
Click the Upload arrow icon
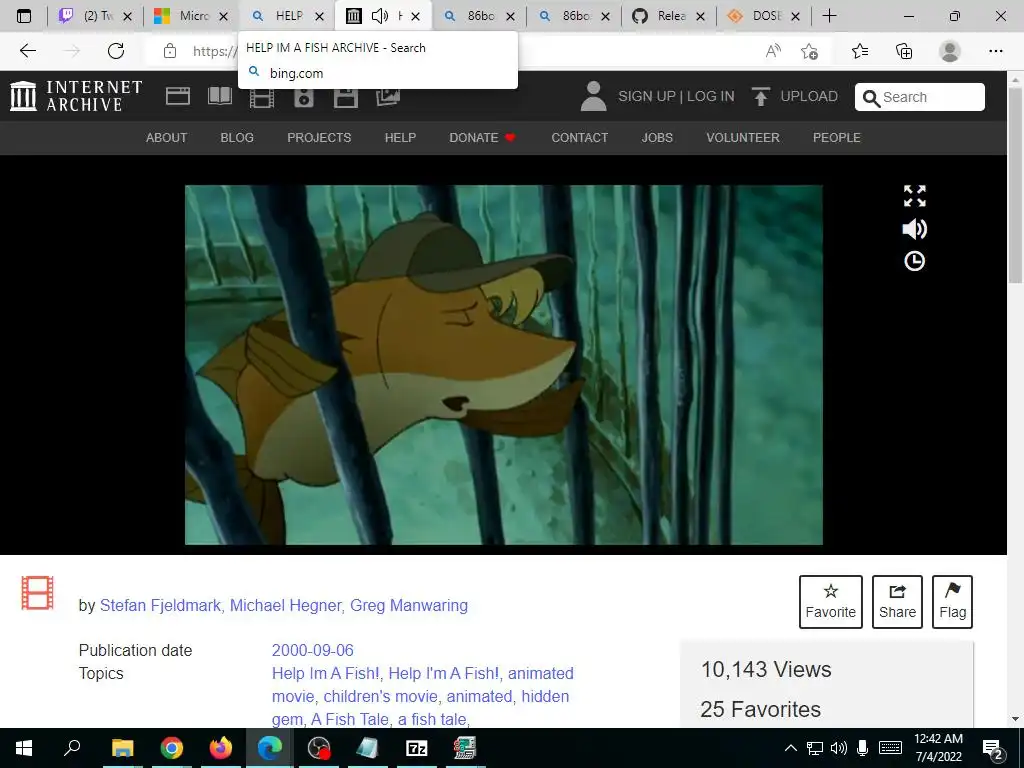(761, 97)
